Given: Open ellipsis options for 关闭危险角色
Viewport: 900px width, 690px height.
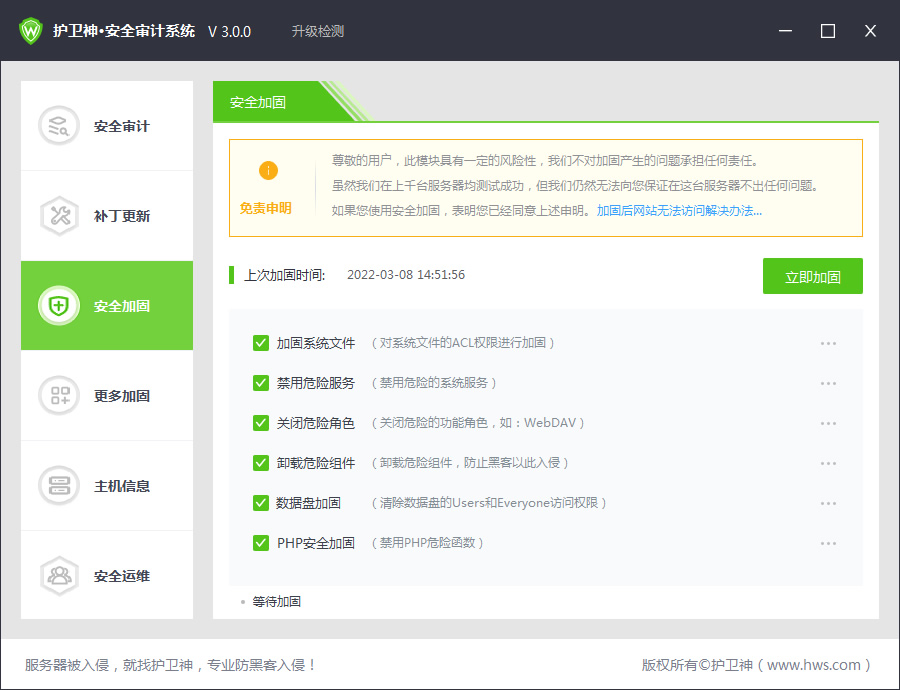Looking at the screenshot, I should point(828,423).
